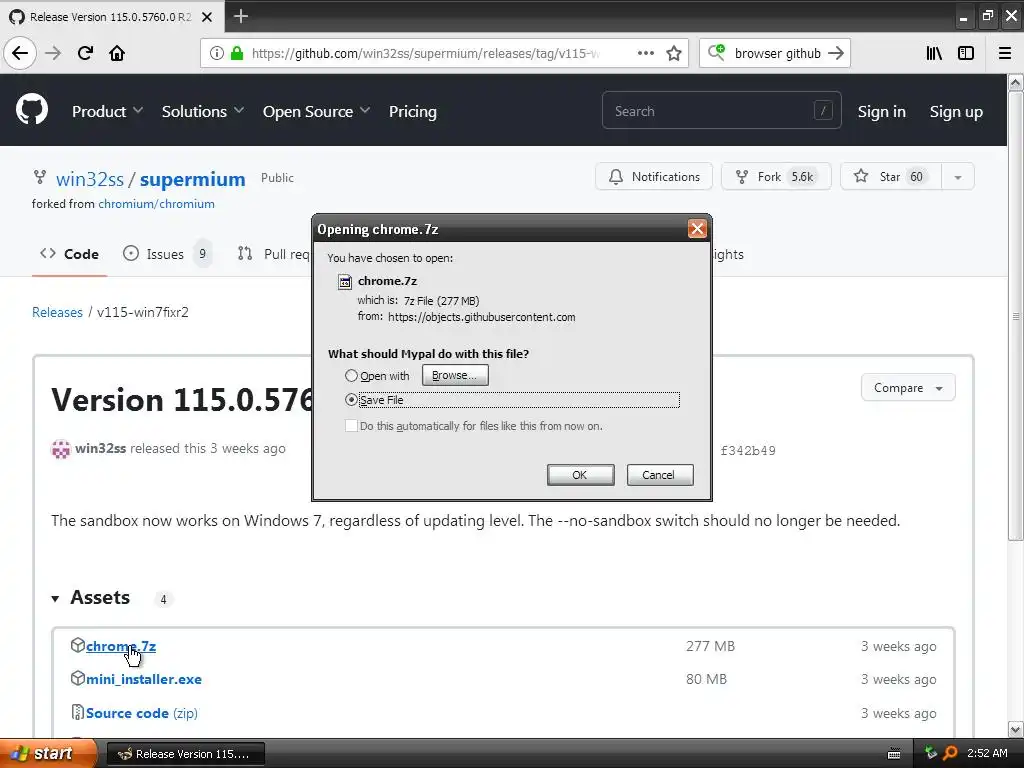Click the green padlock security icon
1024x768 pixels.
(x=237, y=53)
